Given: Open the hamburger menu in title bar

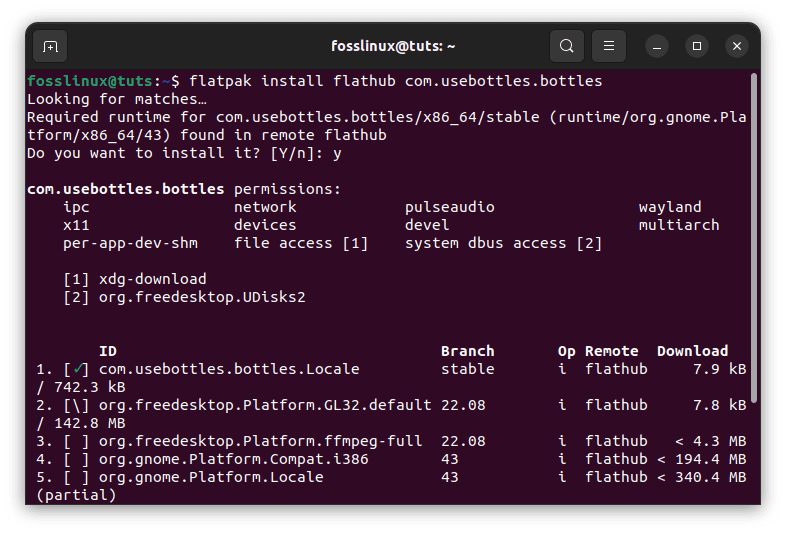Looking at the screenshot, I should pos(609,46).
